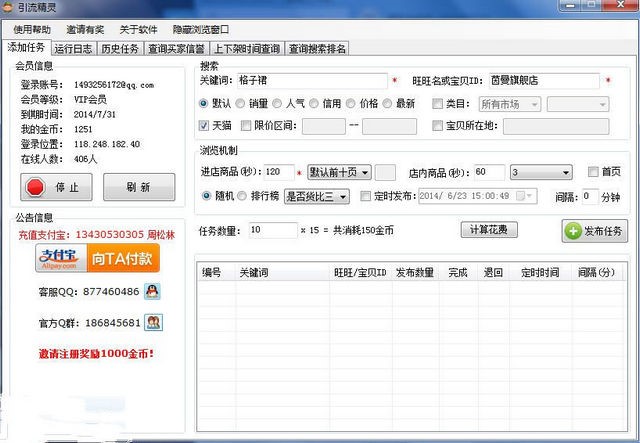Select the 销量 sort radio button
Screen dimensions: 640x443
coord(240,103)
